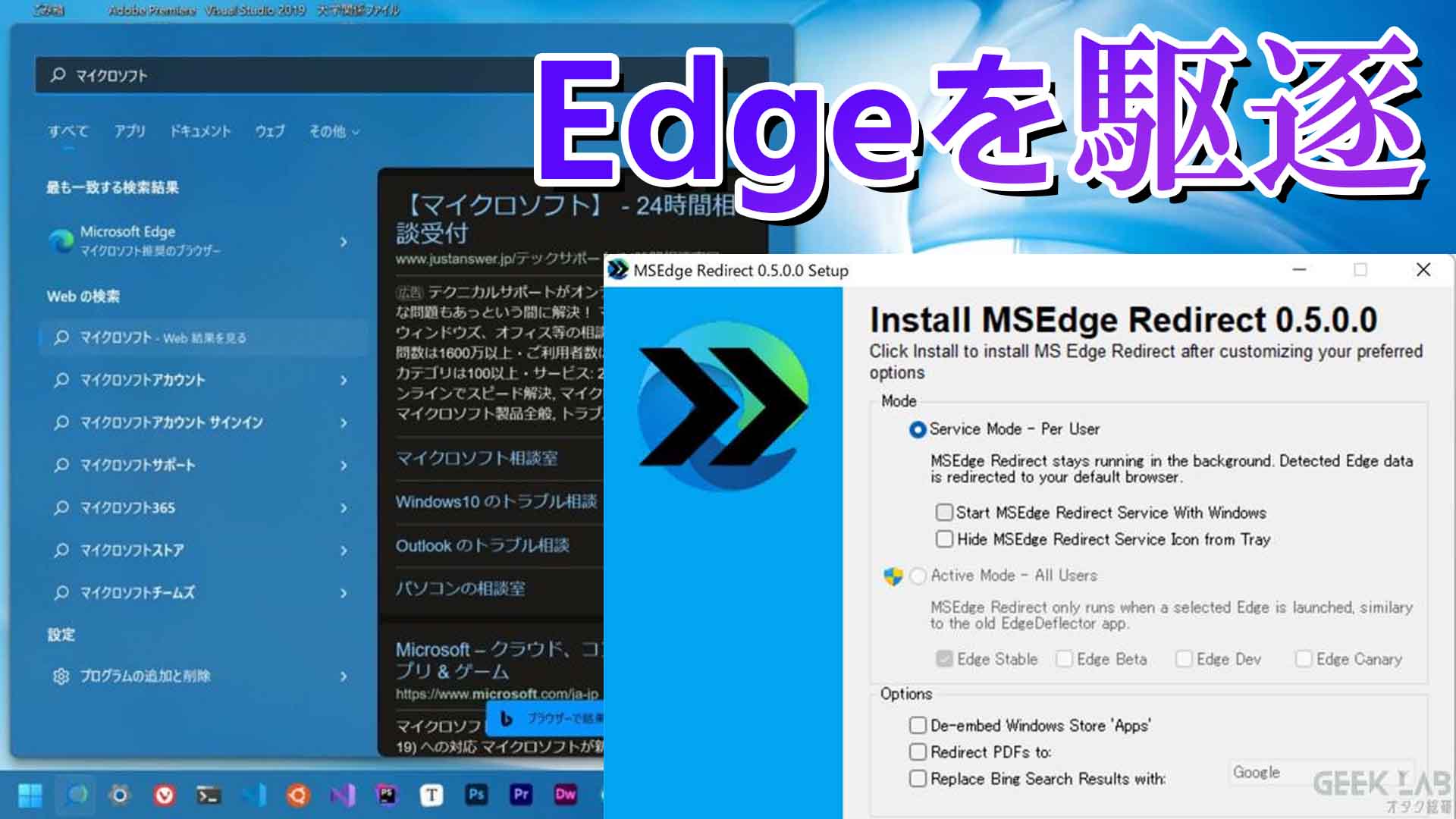Click the UAC shield icon beside Active Mode

[893, 576]
